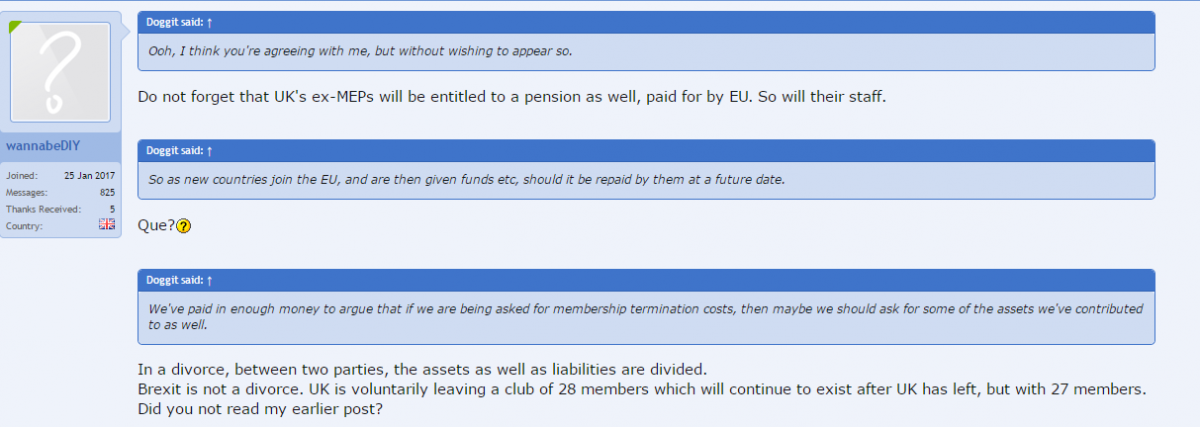Click the yellow question mark emoticon
This screenshot has width=1200, height=427.
pyautogui.click(x=183, y=226)
